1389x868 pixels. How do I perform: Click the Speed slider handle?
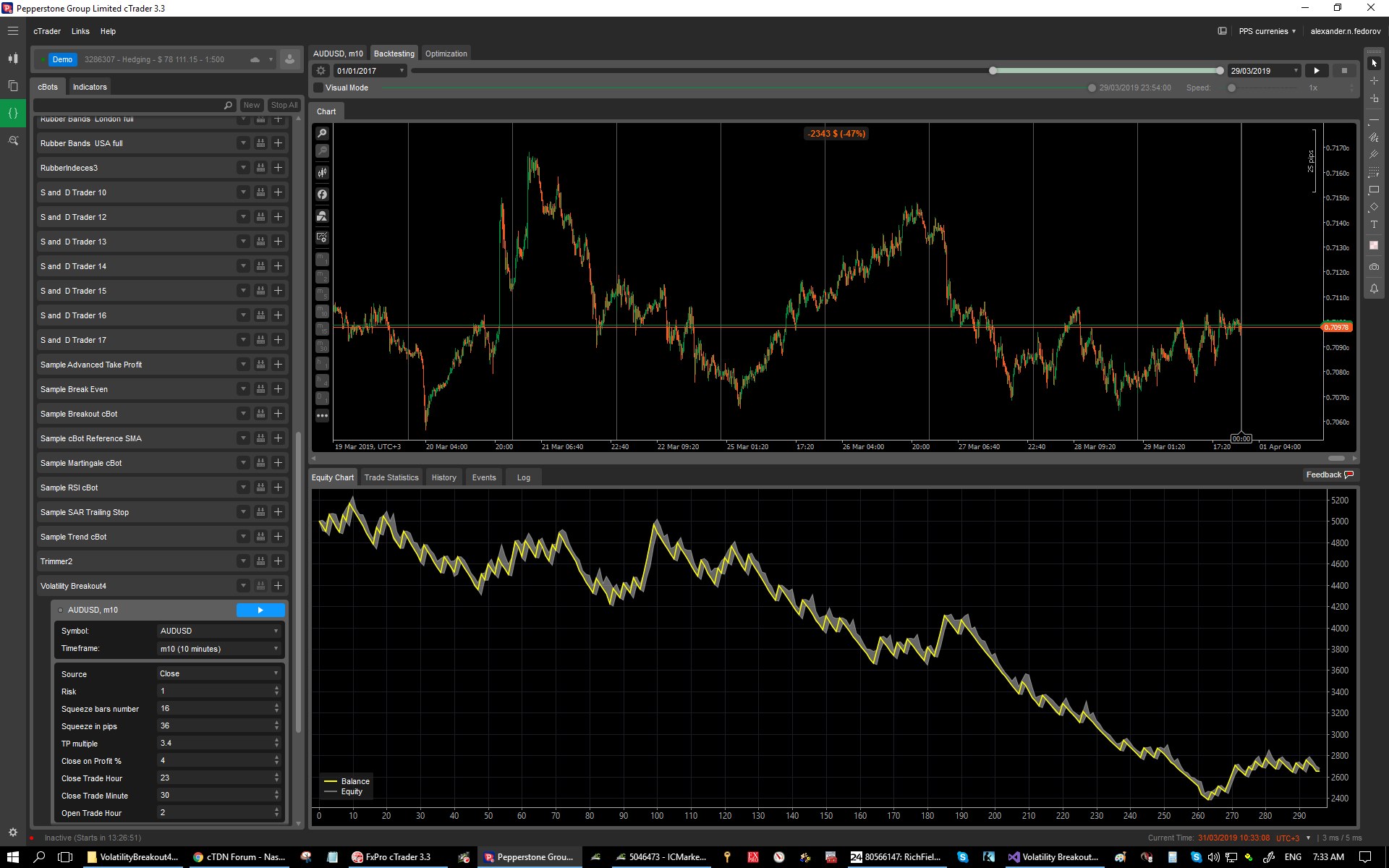(x=1231, y=88)
